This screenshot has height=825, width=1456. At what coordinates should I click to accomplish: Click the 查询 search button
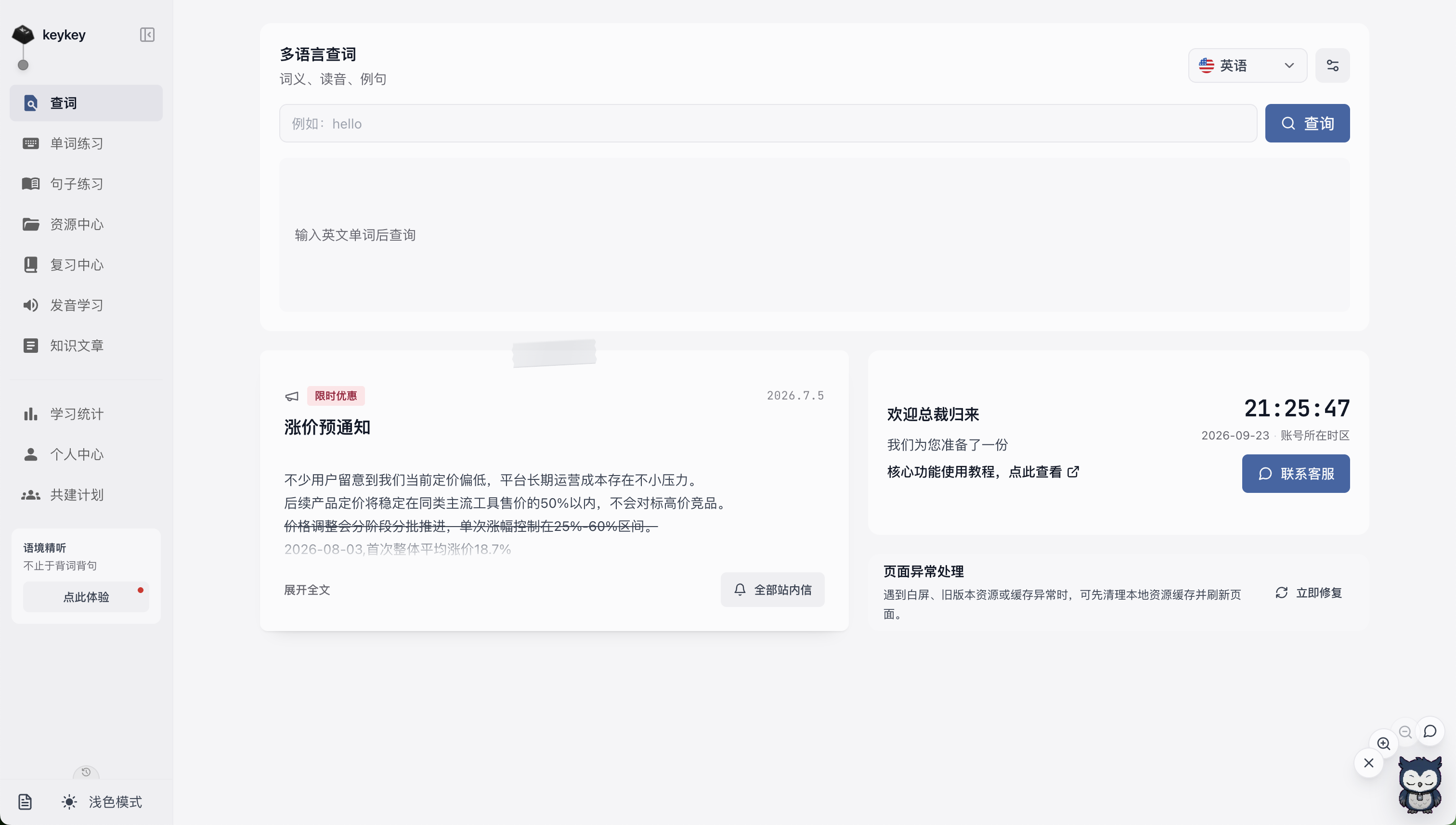[x=1307, y=124]
